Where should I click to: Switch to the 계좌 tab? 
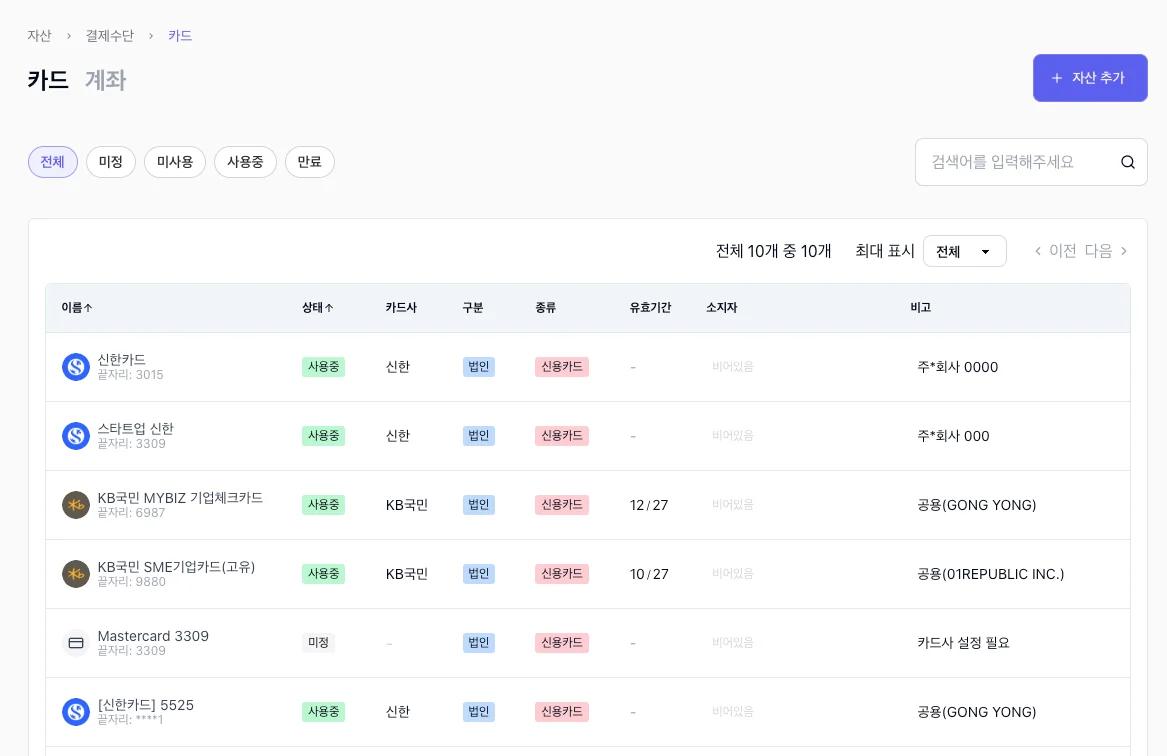[x=104, y=81]
